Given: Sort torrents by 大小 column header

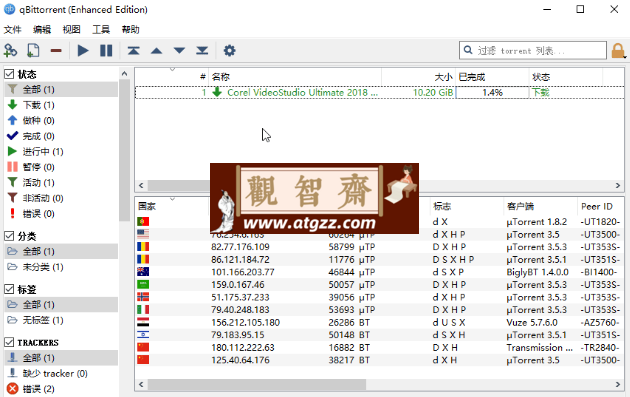Looking at the screenshot, I should pyautogui.click(x=418, y=77).
